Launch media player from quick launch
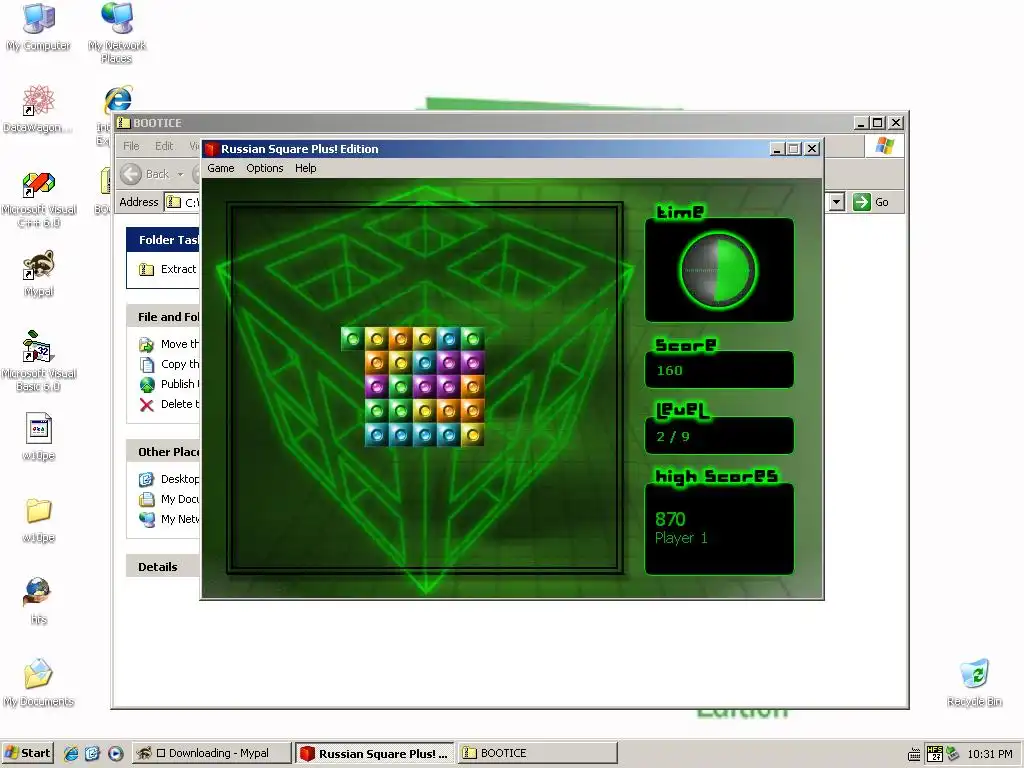This screenshot has height=768, width=1024. pyautogui.click(x=116, y=753)
